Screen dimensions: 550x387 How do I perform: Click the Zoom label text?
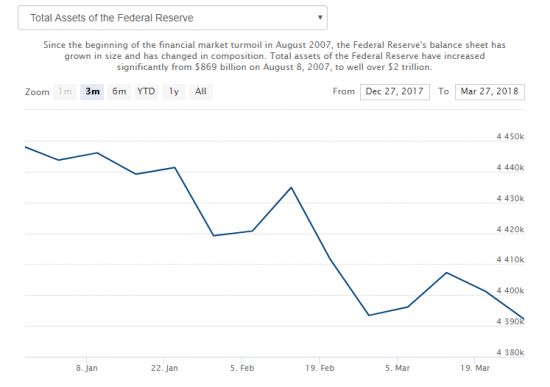(x=37, y=92)
